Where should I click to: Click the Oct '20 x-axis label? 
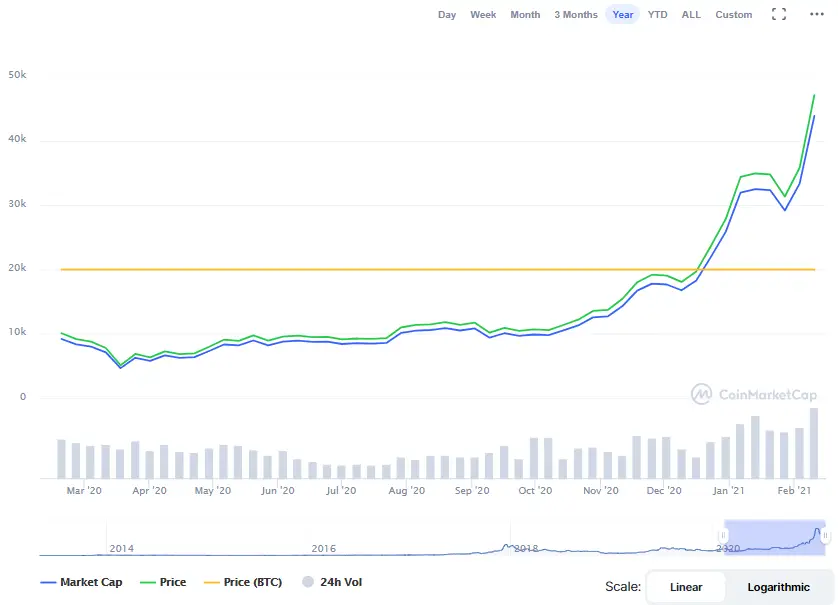point(535,490)
